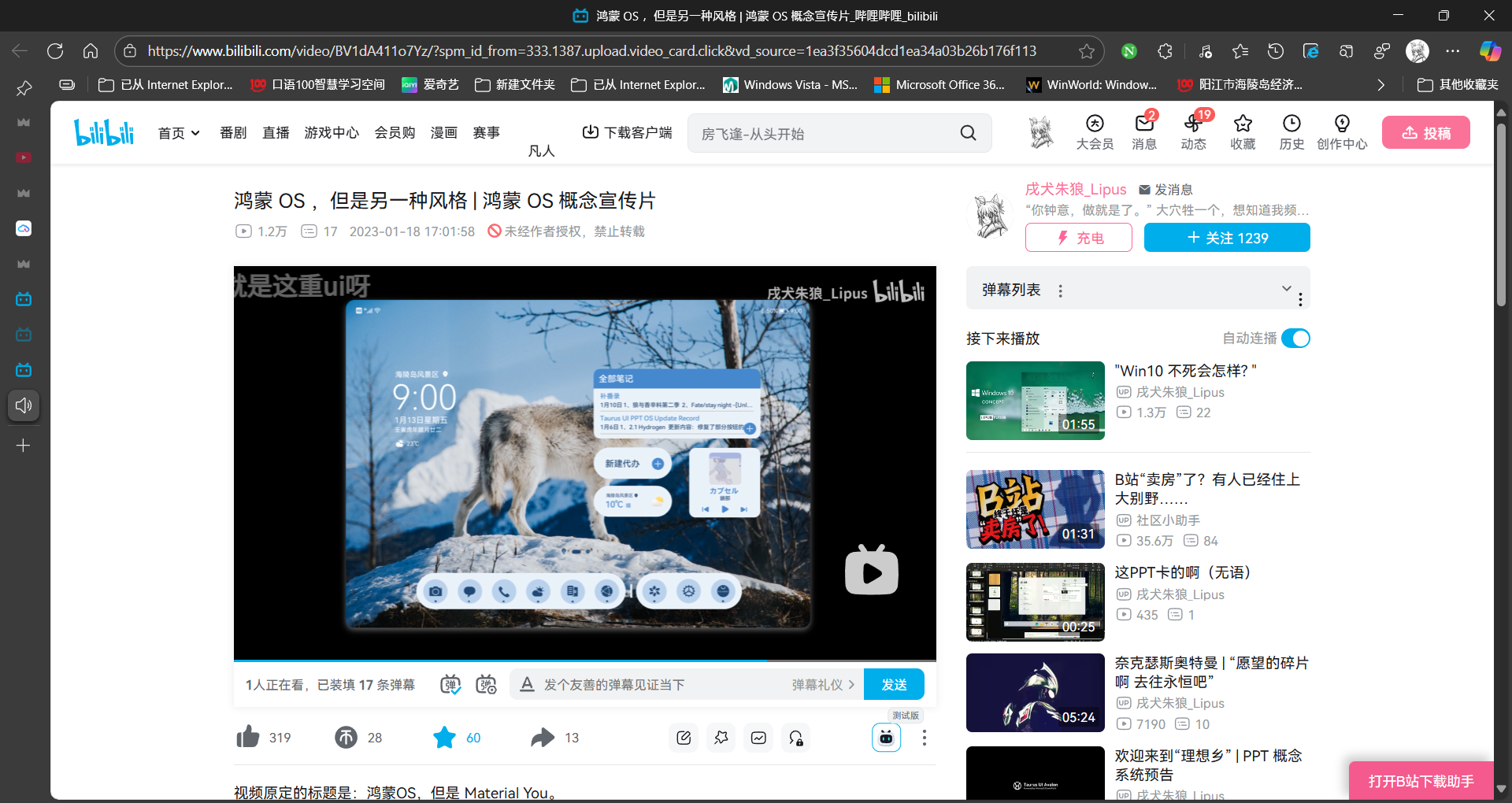
Task: Open 历史 history clock icon
Action: click(x=1291, y=132)
